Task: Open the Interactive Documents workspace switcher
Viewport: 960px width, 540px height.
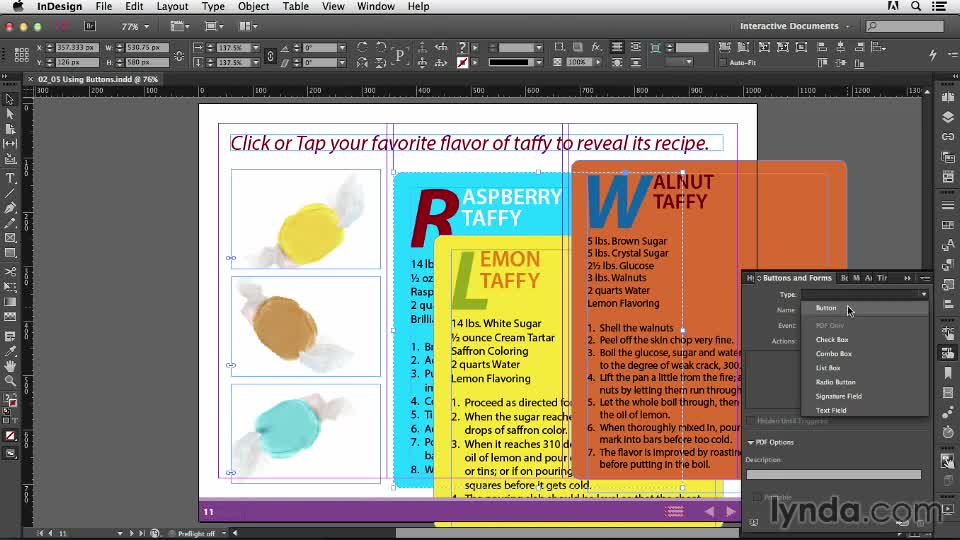Action: 795,26
